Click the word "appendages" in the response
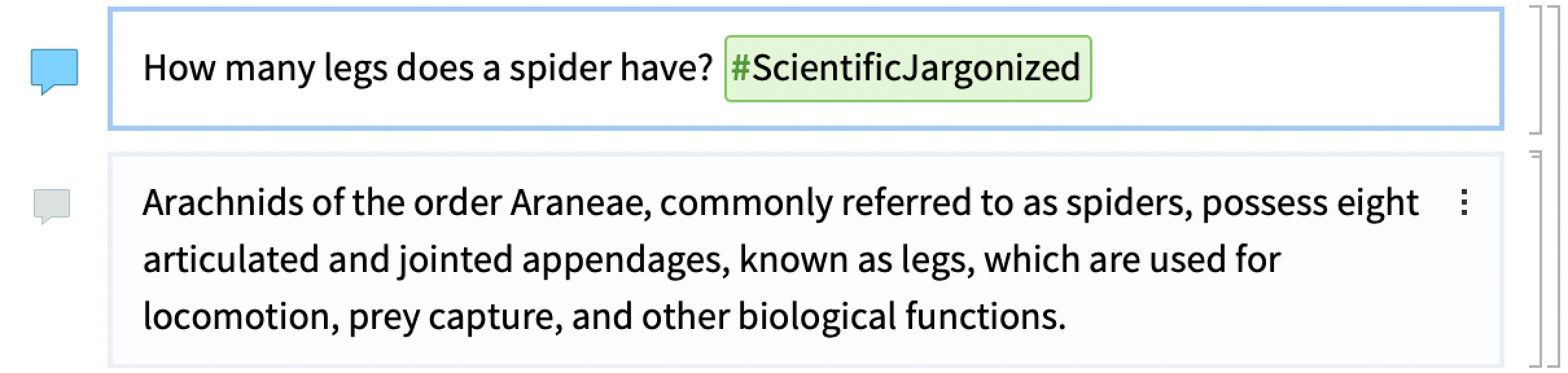 (621, 260)
